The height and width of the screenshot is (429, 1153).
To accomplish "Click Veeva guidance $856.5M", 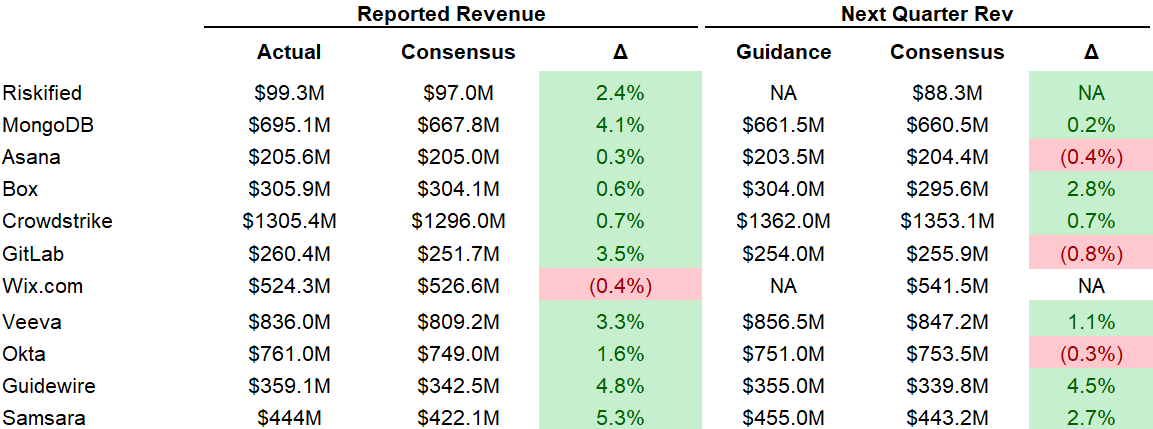I will pos(784,322).
